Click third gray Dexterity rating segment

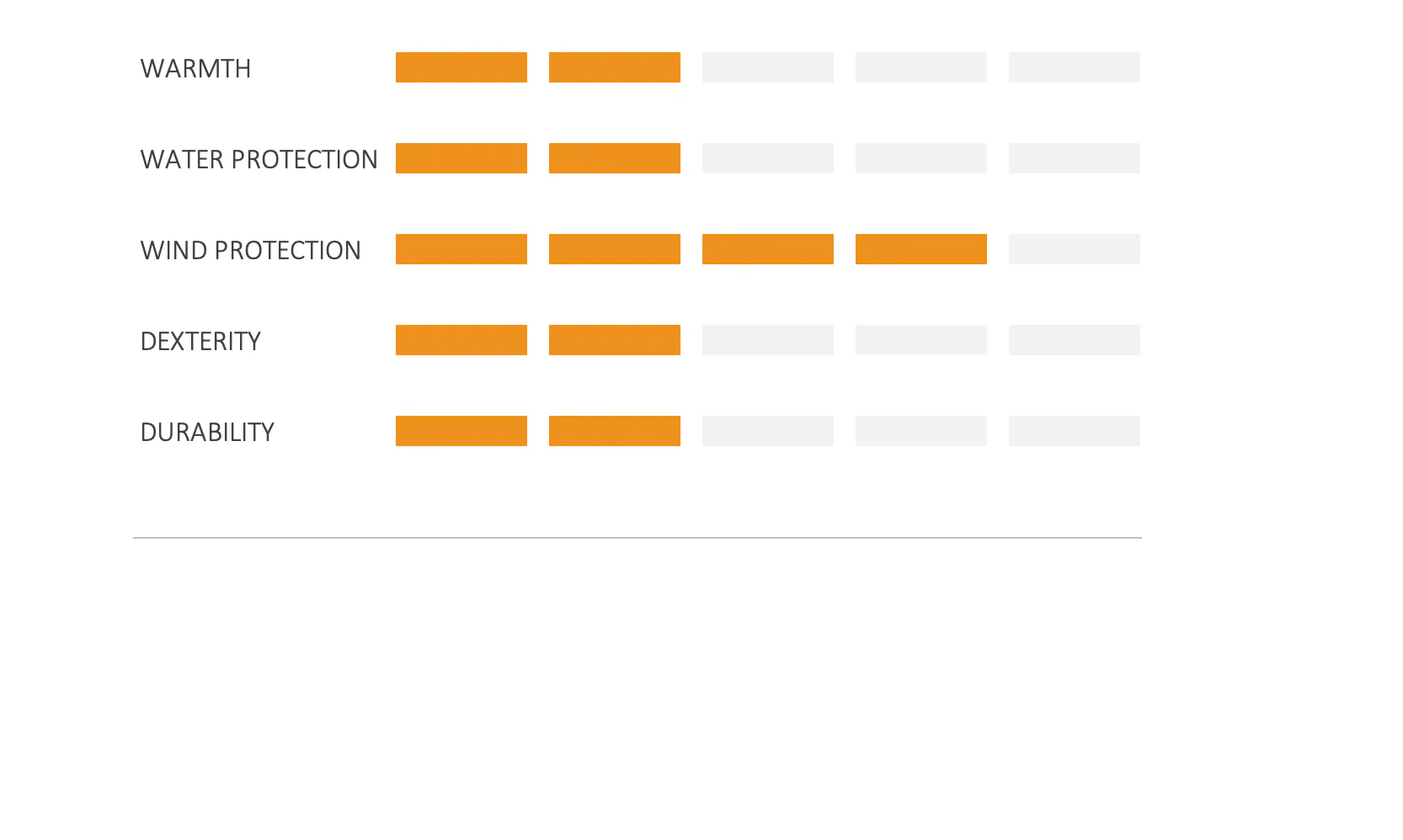(x=768, y=340)
